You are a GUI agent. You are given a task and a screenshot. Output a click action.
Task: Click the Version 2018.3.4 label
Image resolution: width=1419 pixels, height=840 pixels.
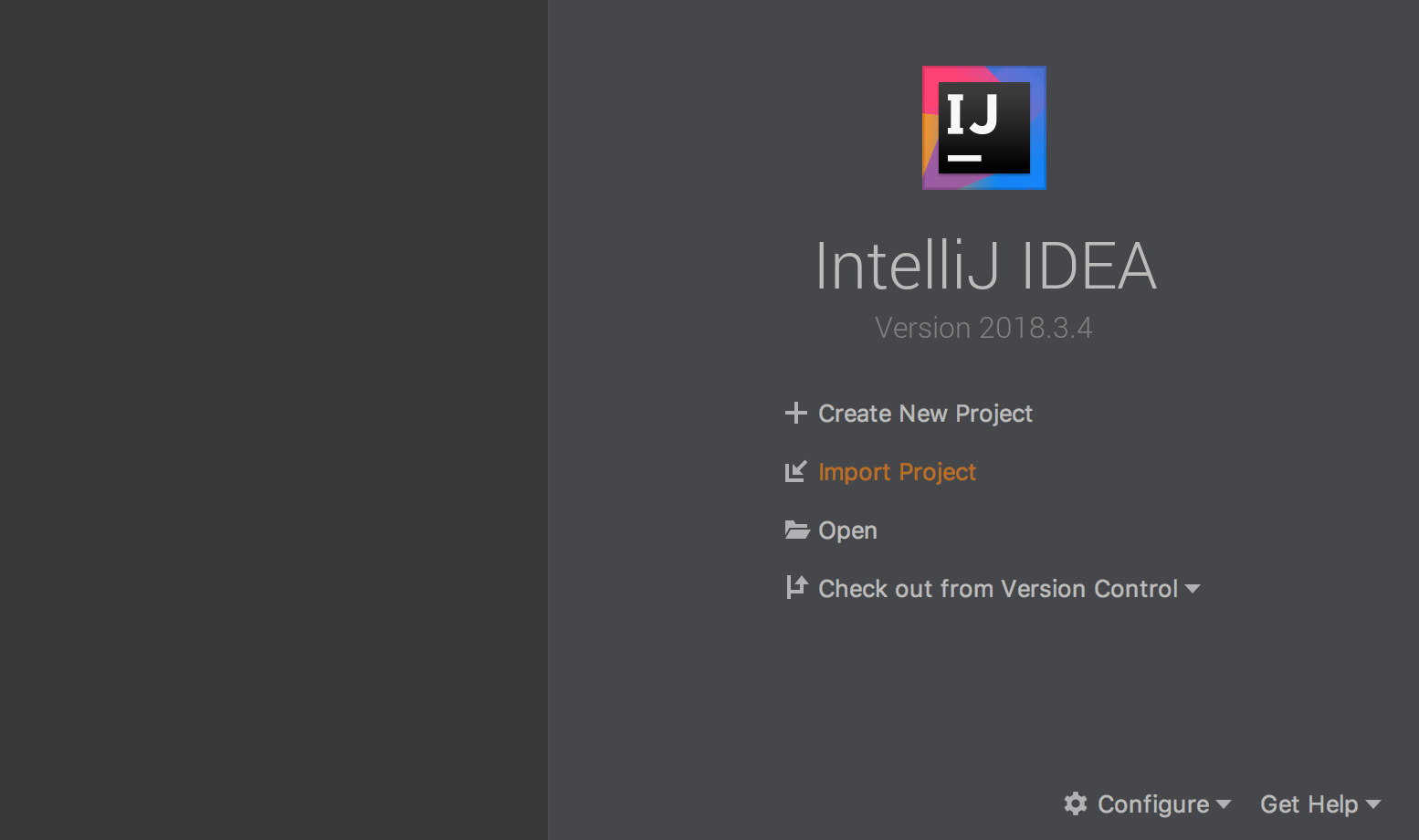click(983, 328)
